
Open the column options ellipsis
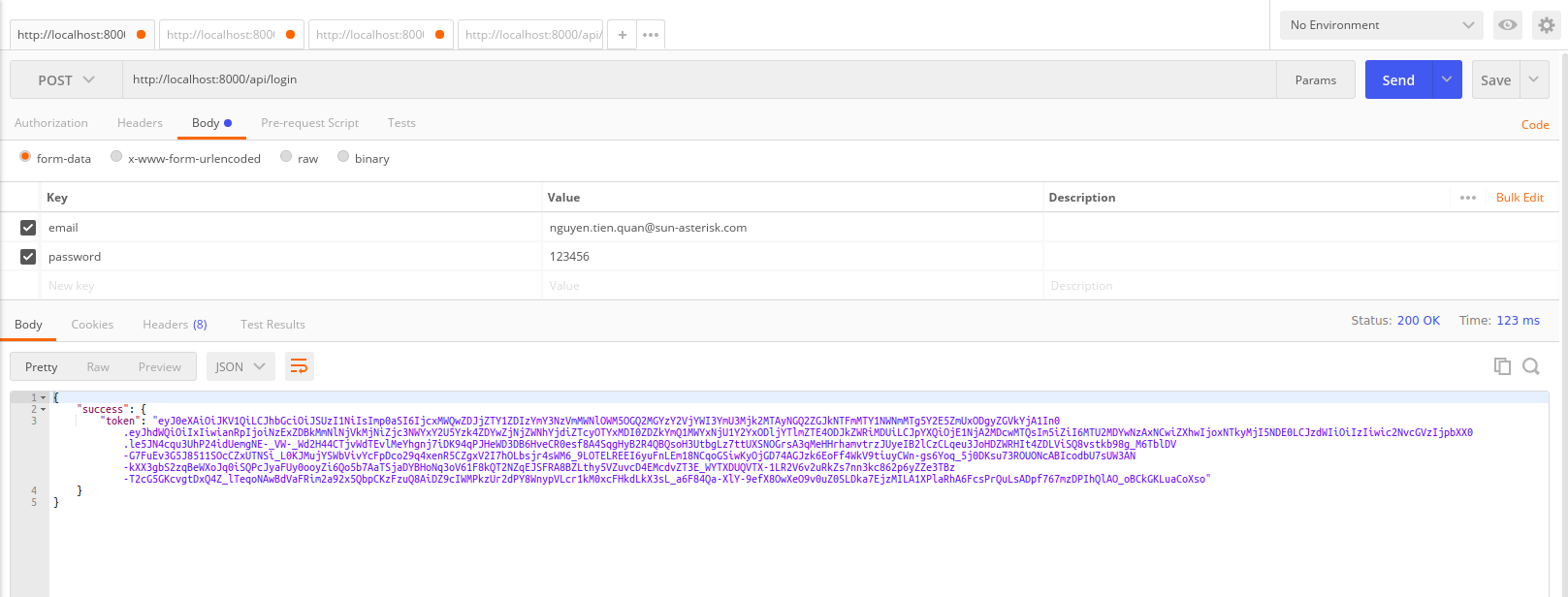(1468, 198)
